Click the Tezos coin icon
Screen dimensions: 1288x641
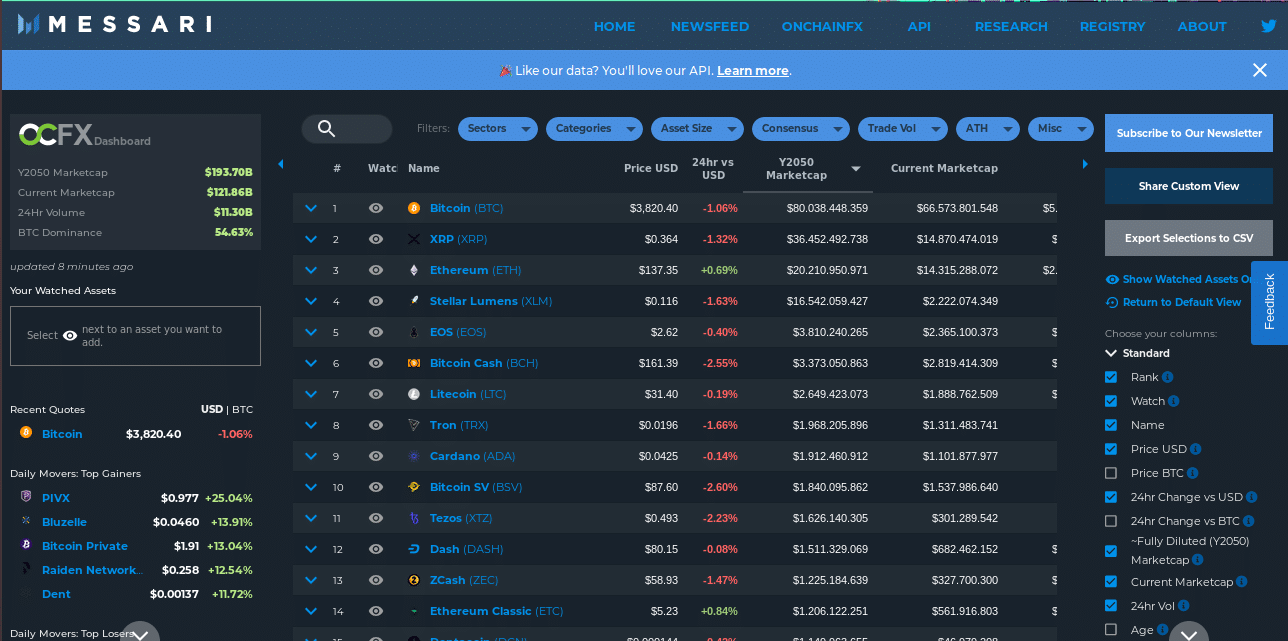[414, 518]
